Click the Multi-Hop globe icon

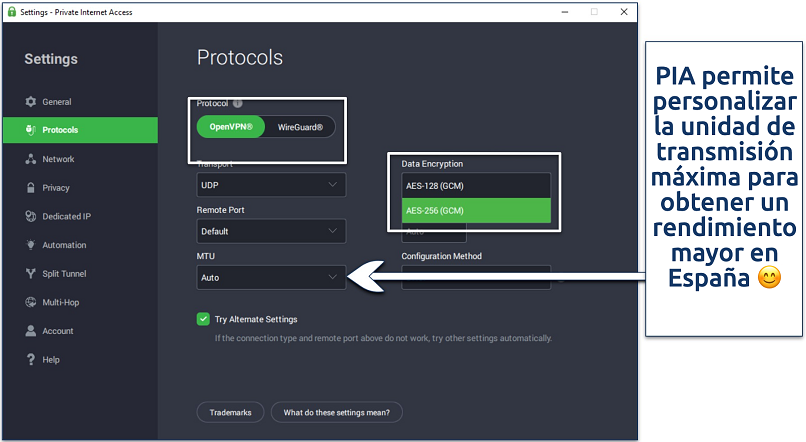tap(31, 302)
